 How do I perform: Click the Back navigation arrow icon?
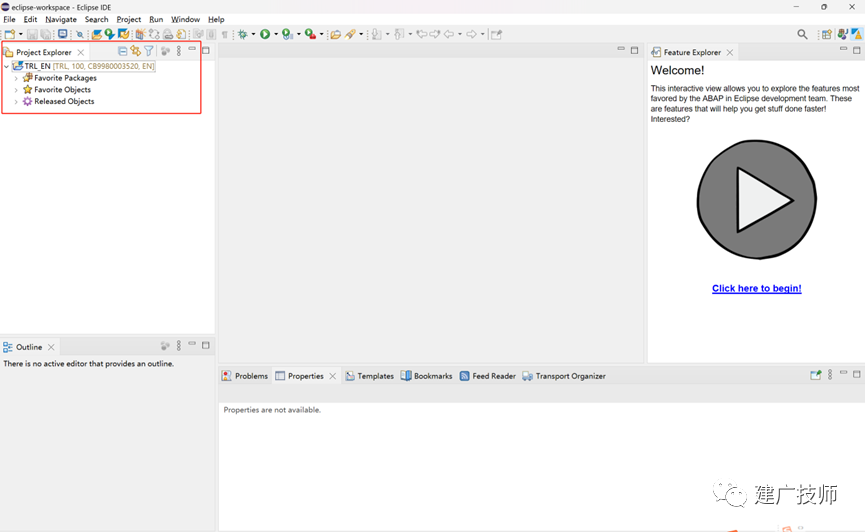click(x=449, y=34)
